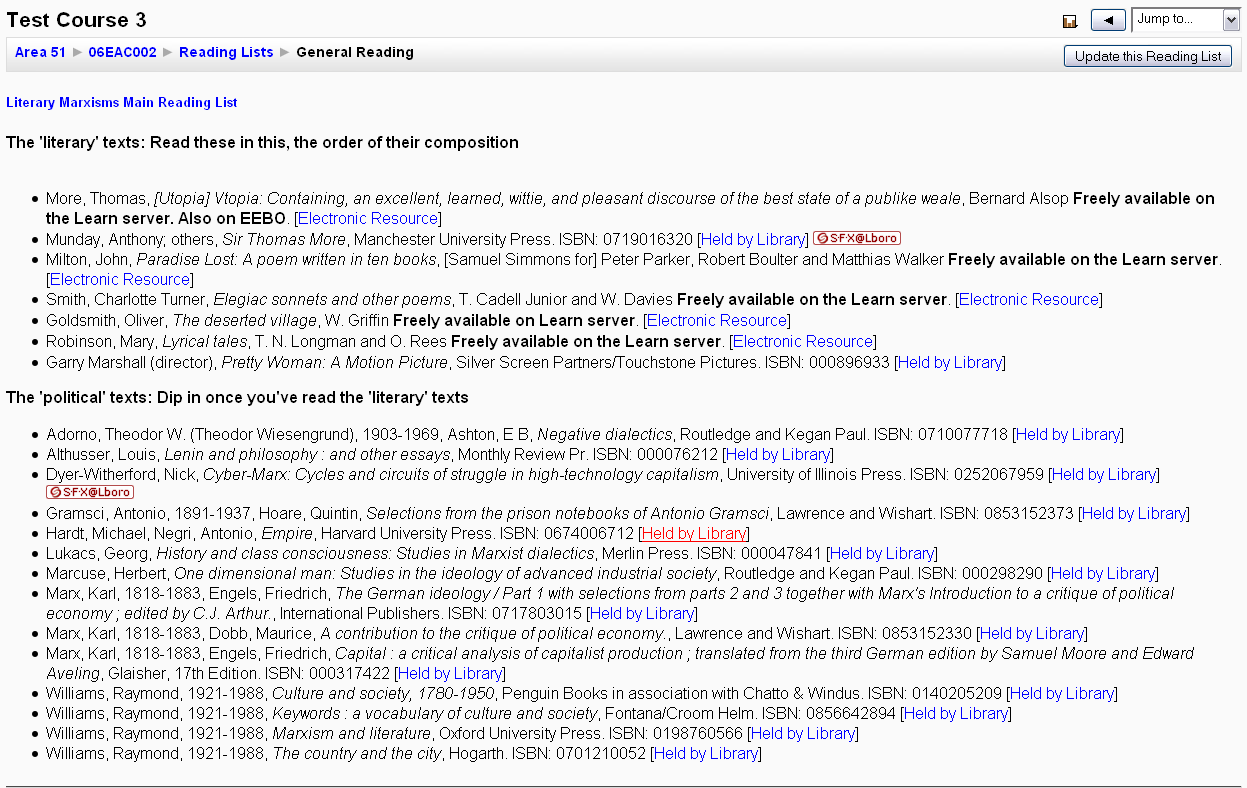Click the SFX@Lboro badge under Dyer-Witherford entry
The image size is (1247, 788).
[x=90, y=493]
